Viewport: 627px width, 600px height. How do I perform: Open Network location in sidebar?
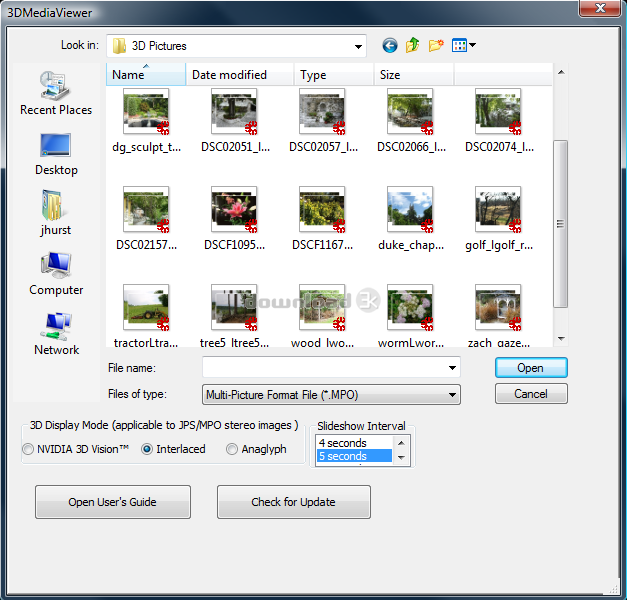pyautogui.click(x=56, y=333)
